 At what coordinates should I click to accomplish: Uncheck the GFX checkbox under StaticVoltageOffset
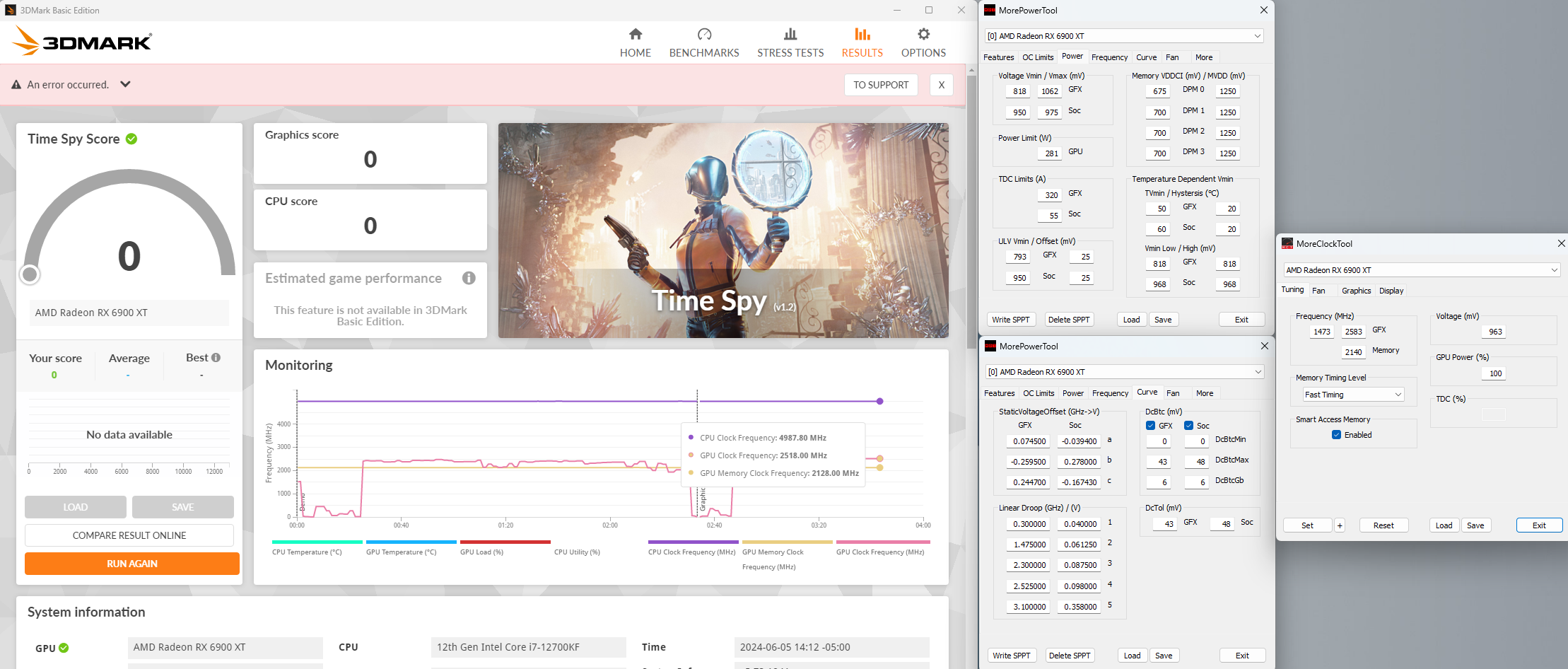point(1151,425)
